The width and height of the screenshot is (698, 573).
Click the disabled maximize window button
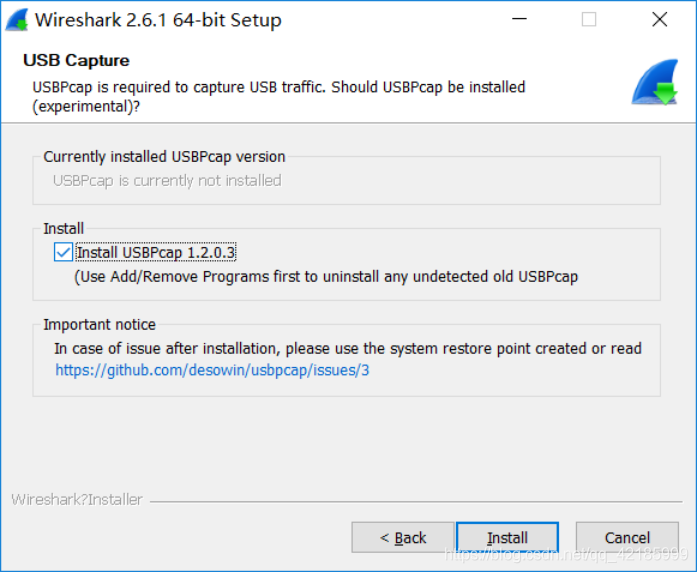point(589,20)
